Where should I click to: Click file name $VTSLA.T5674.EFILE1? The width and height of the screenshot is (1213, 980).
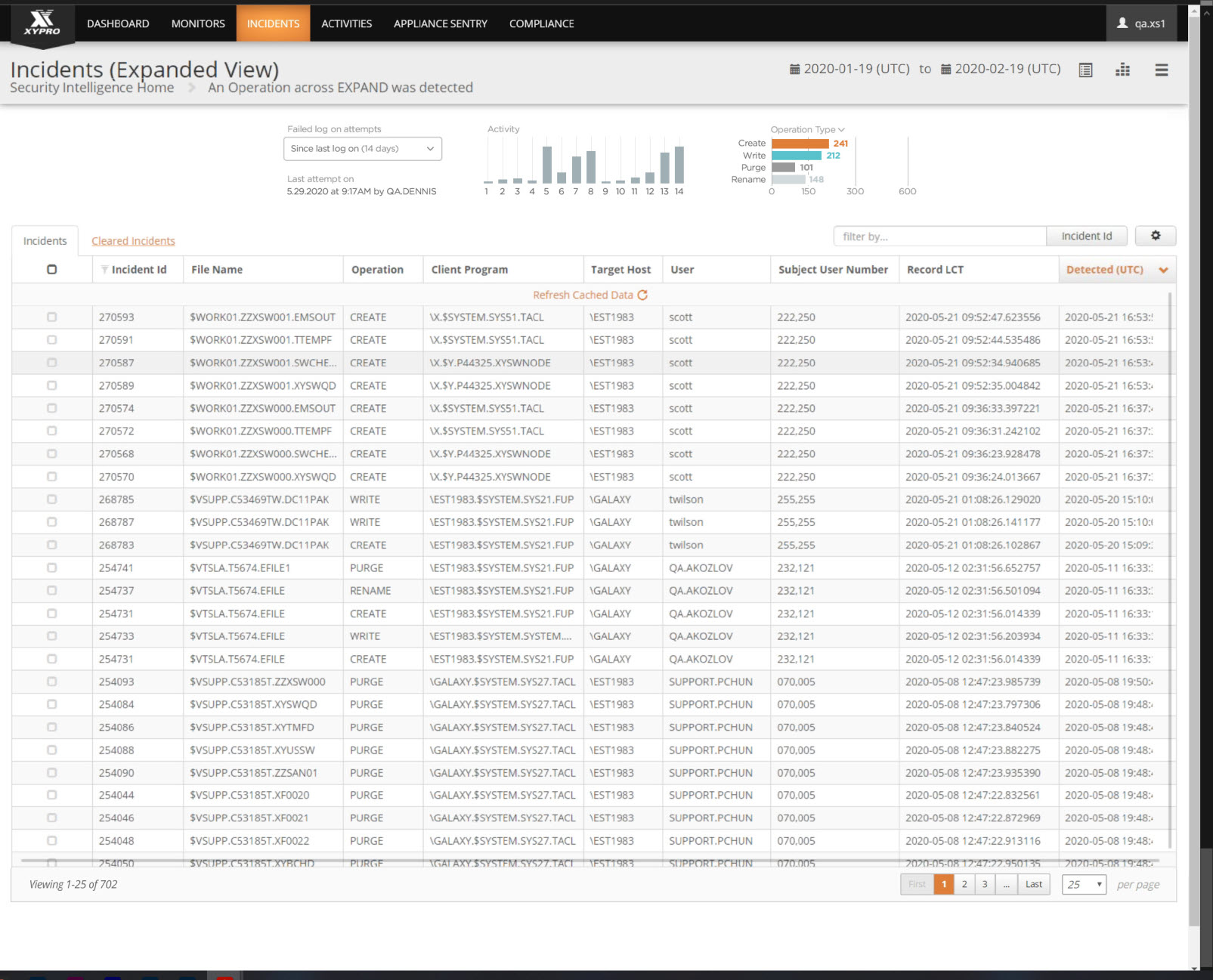[x=240, y=567]
